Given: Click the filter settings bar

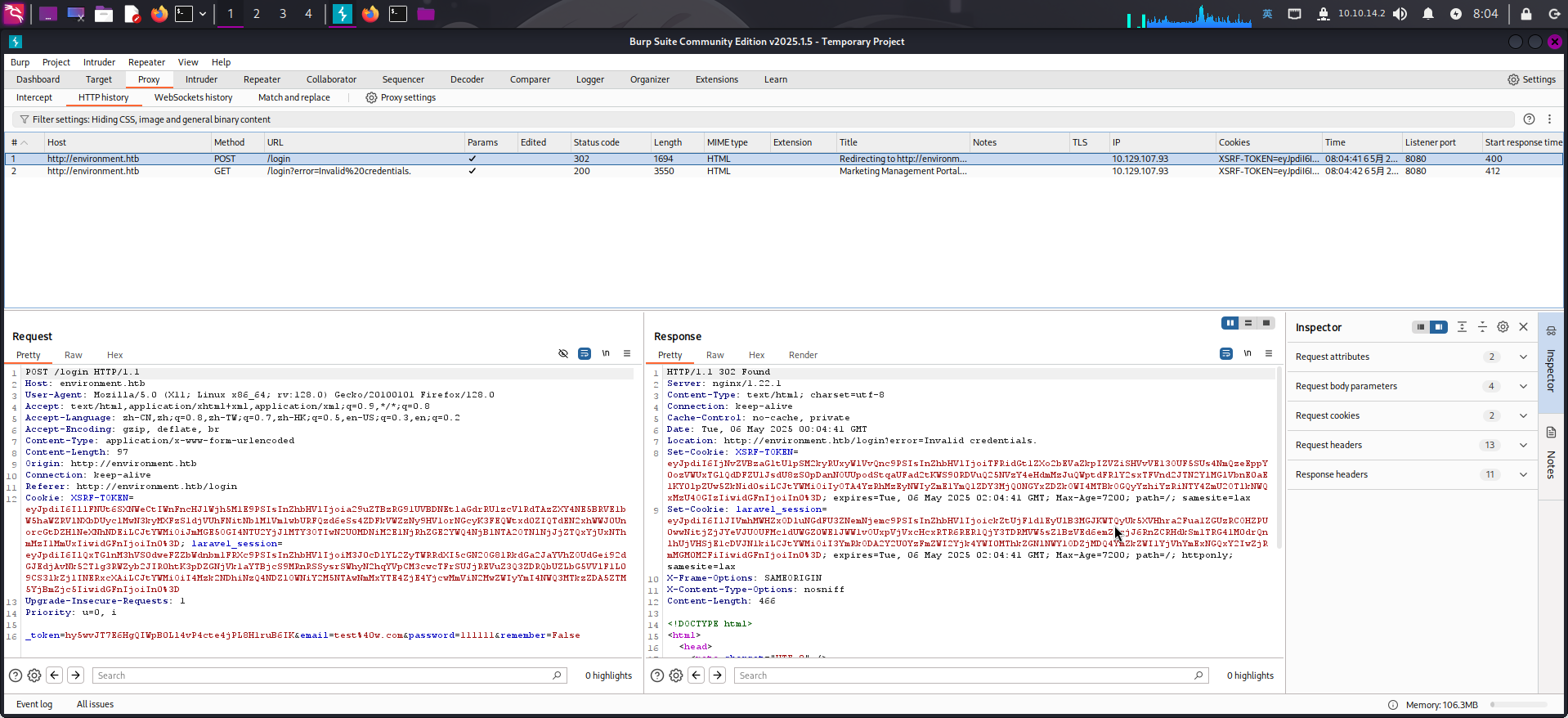Looking at the screenshot, I should pyautogui.click(x=763, y=119).
